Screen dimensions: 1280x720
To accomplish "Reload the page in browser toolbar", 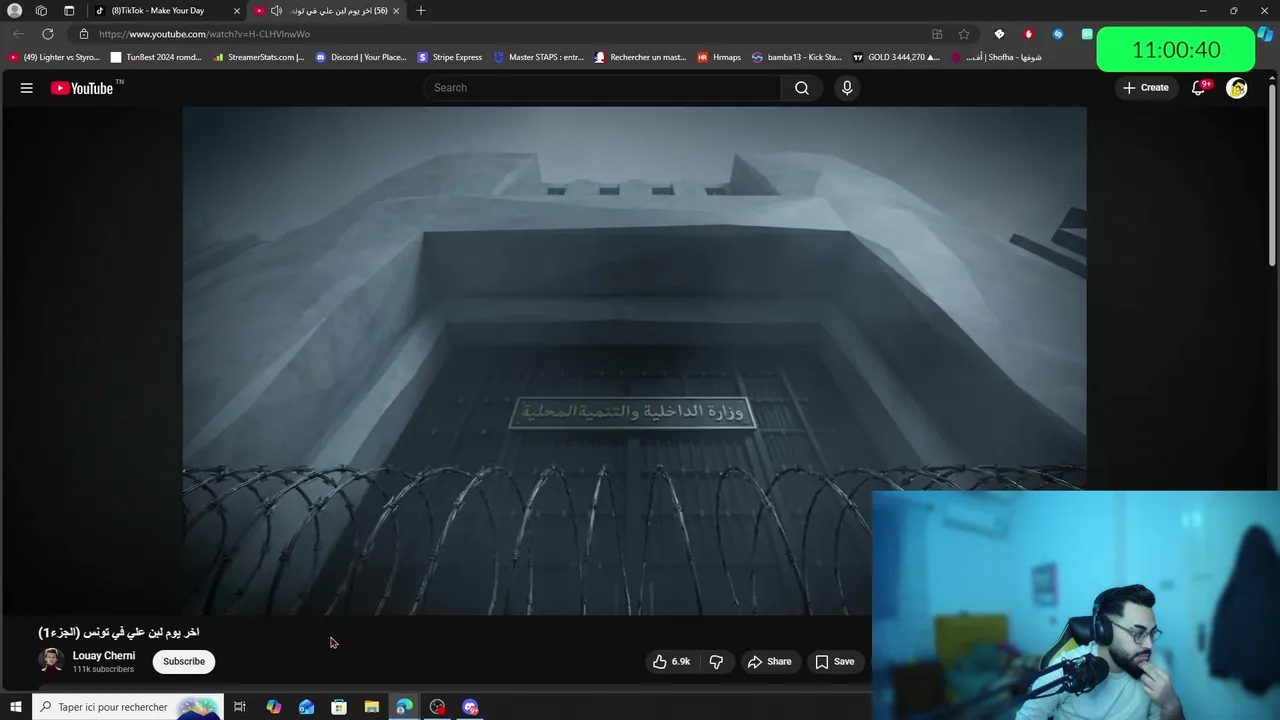I will pos(47,34).
